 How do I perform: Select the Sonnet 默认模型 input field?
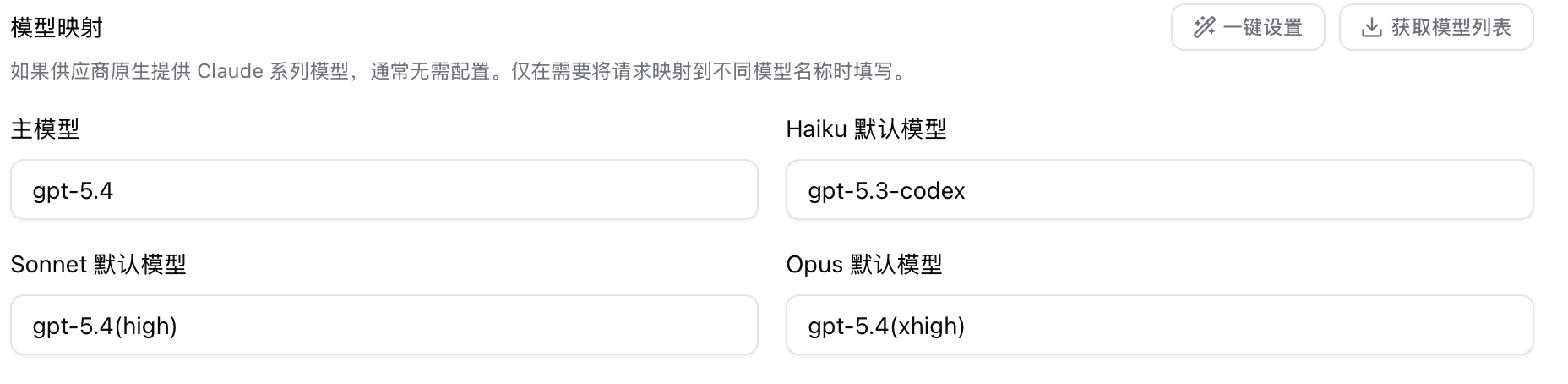(384, 325)
